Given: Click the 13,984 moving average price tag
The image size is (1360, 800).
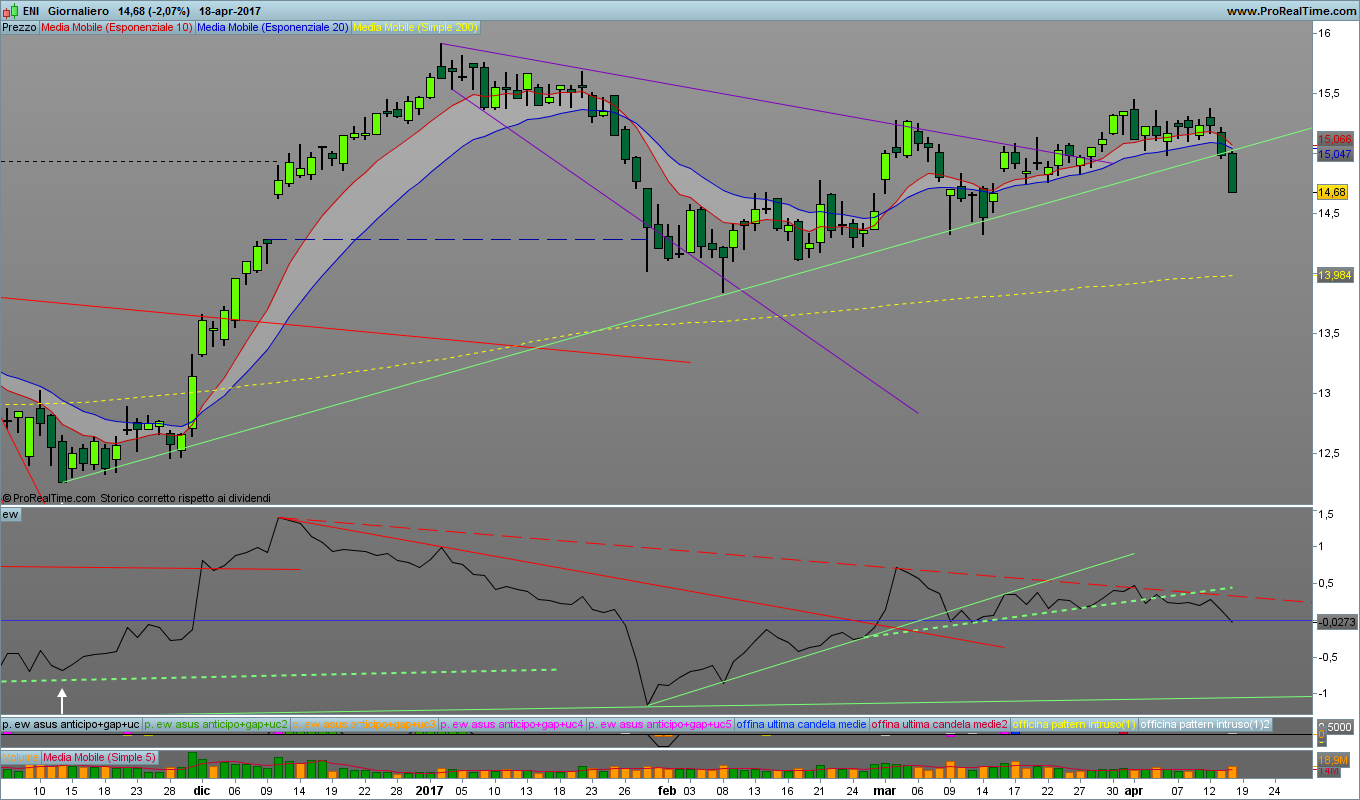Looking at the screenshot, I should coord(1335,275).
